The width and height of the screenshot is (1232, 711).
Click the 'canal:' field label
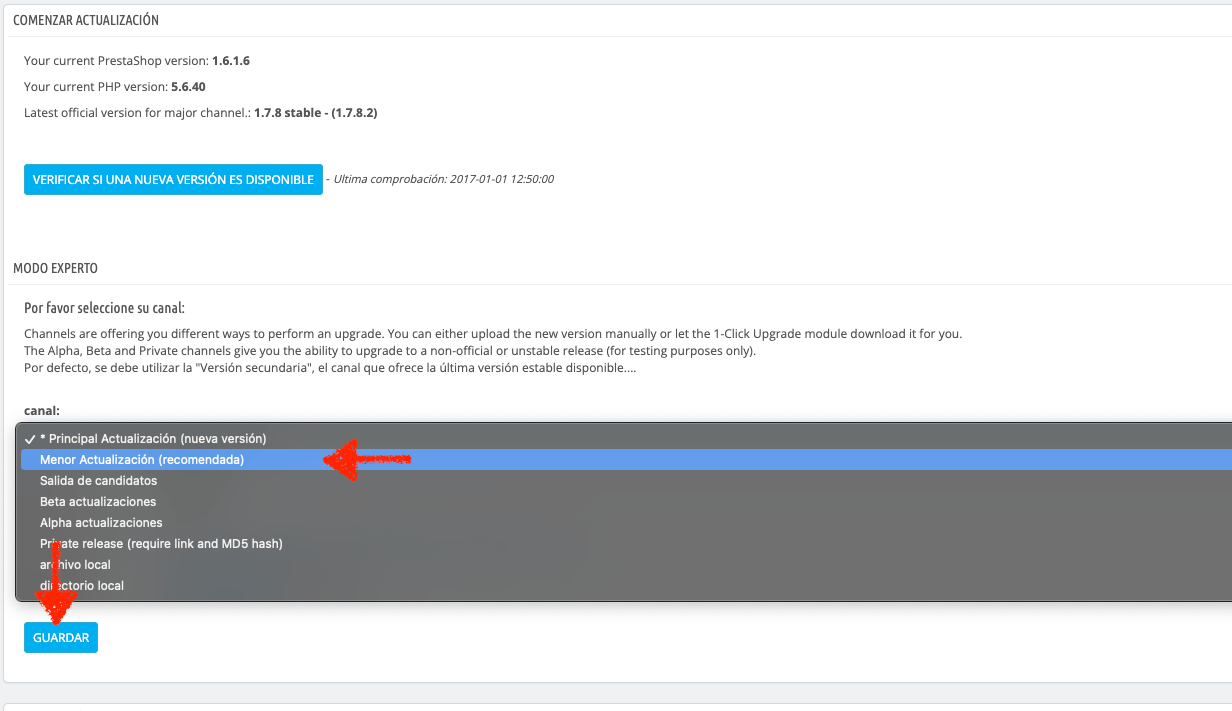pos(42,410)
